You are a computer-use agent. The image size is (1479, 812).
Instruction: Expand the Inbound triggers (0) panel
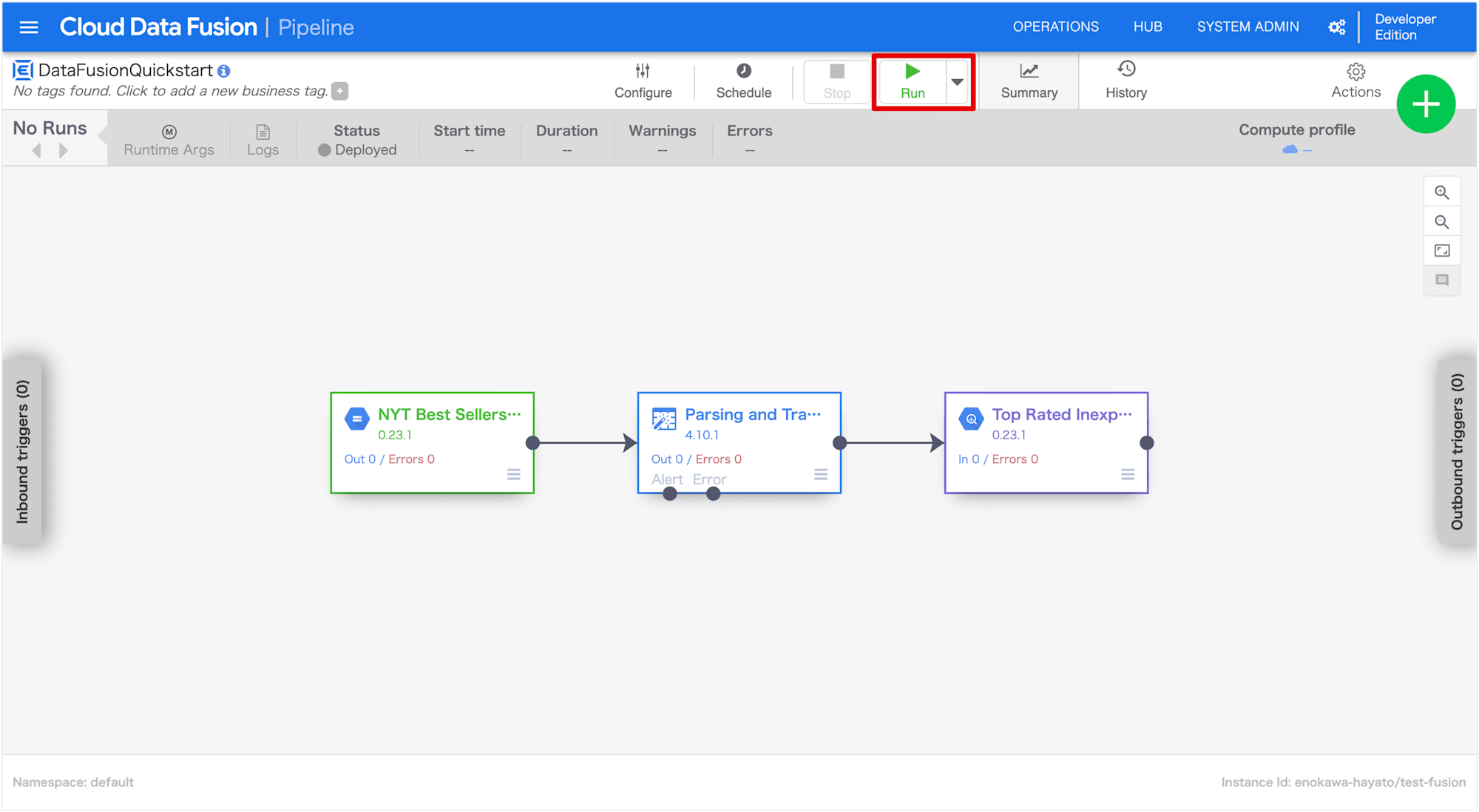tap(22, 452)
